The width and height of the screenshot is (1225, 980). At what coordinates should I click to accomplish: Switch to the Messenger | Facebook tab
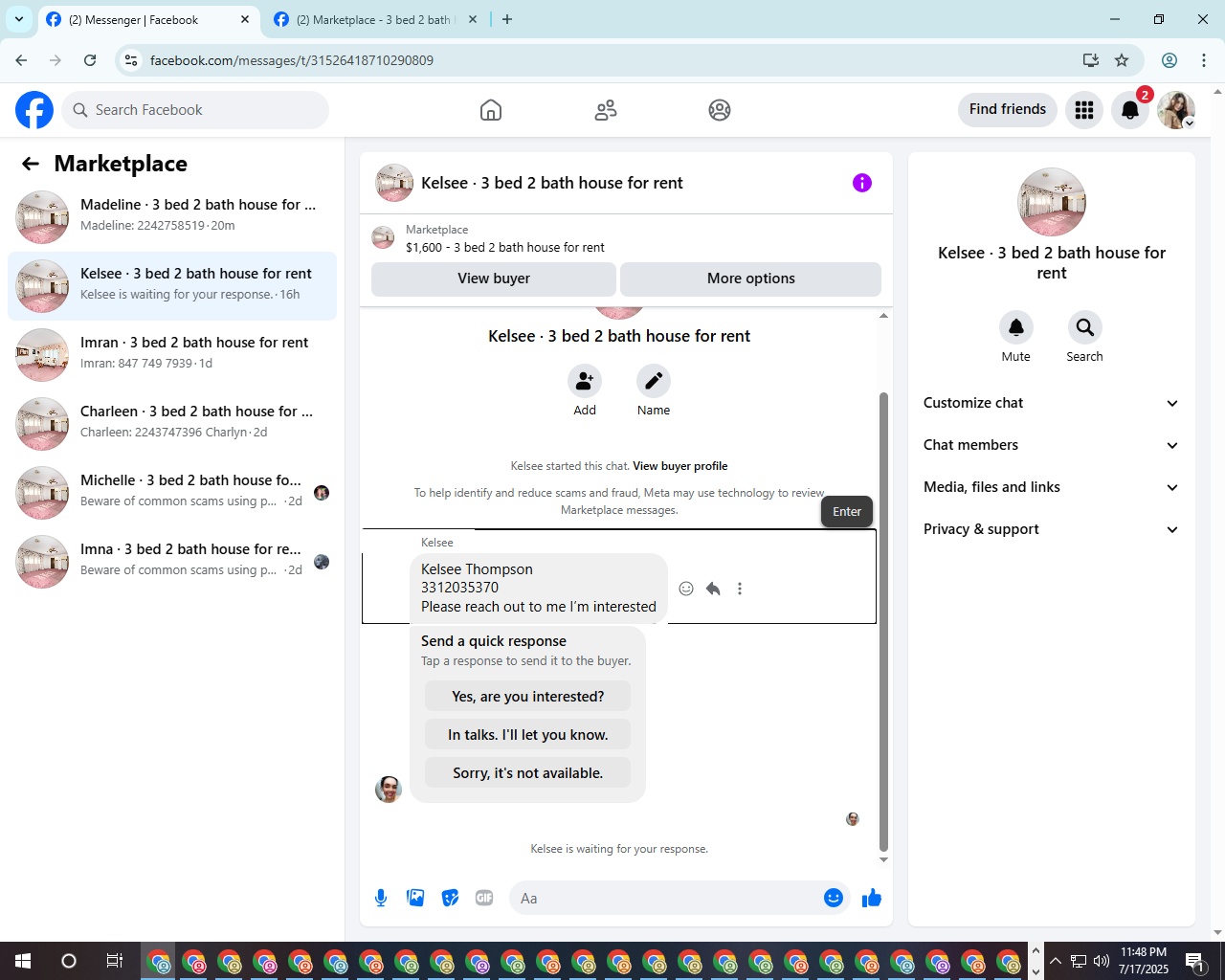tap(148, 20)
